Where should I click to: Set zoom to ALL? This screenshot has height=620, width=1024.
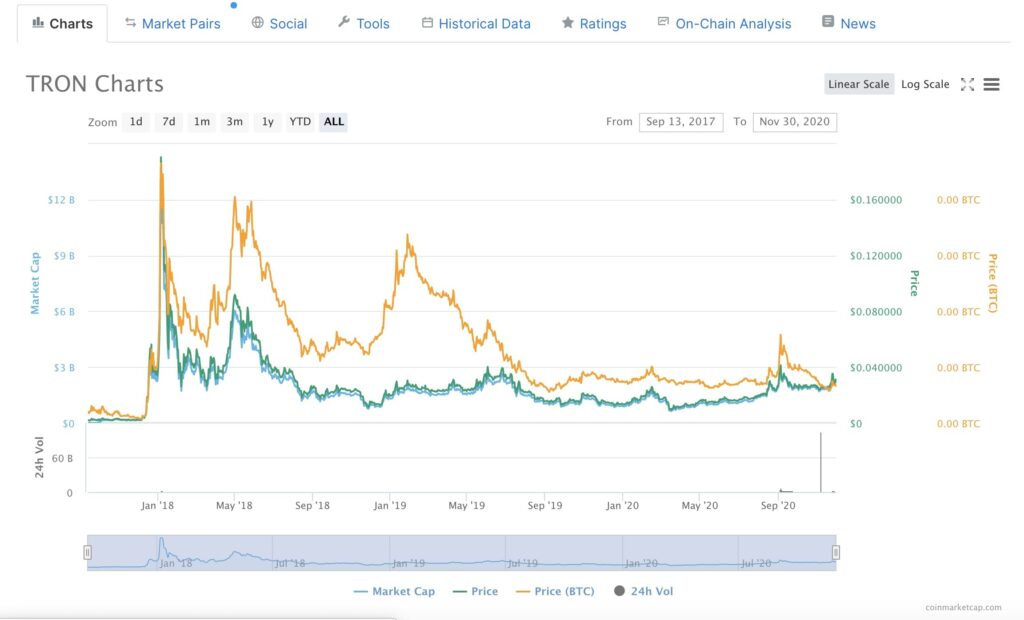pos(334,122)
